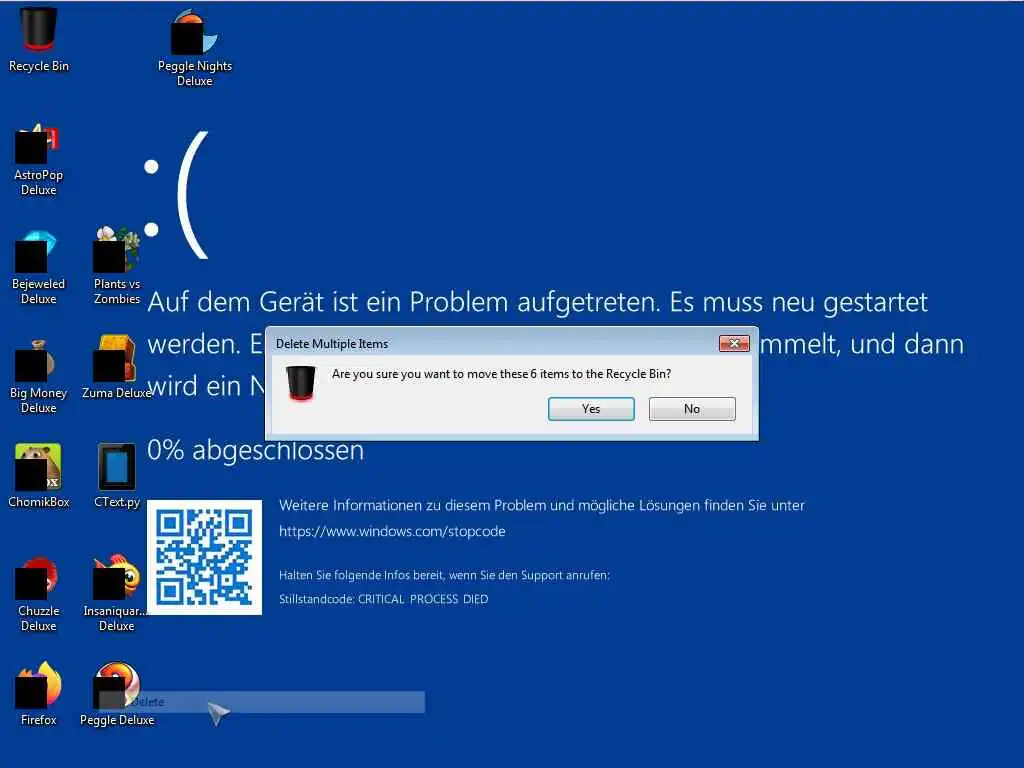Viewport: 1024px width, 768px height.
Task: Close the Delete Multiple Items dialog
Action: (x=734, y=344)
